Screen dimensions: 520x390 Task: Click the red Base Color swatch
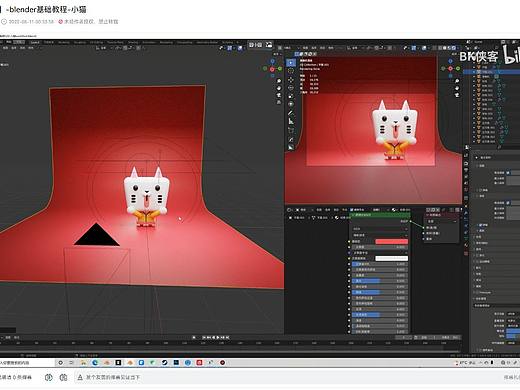[x=392, y=241]
